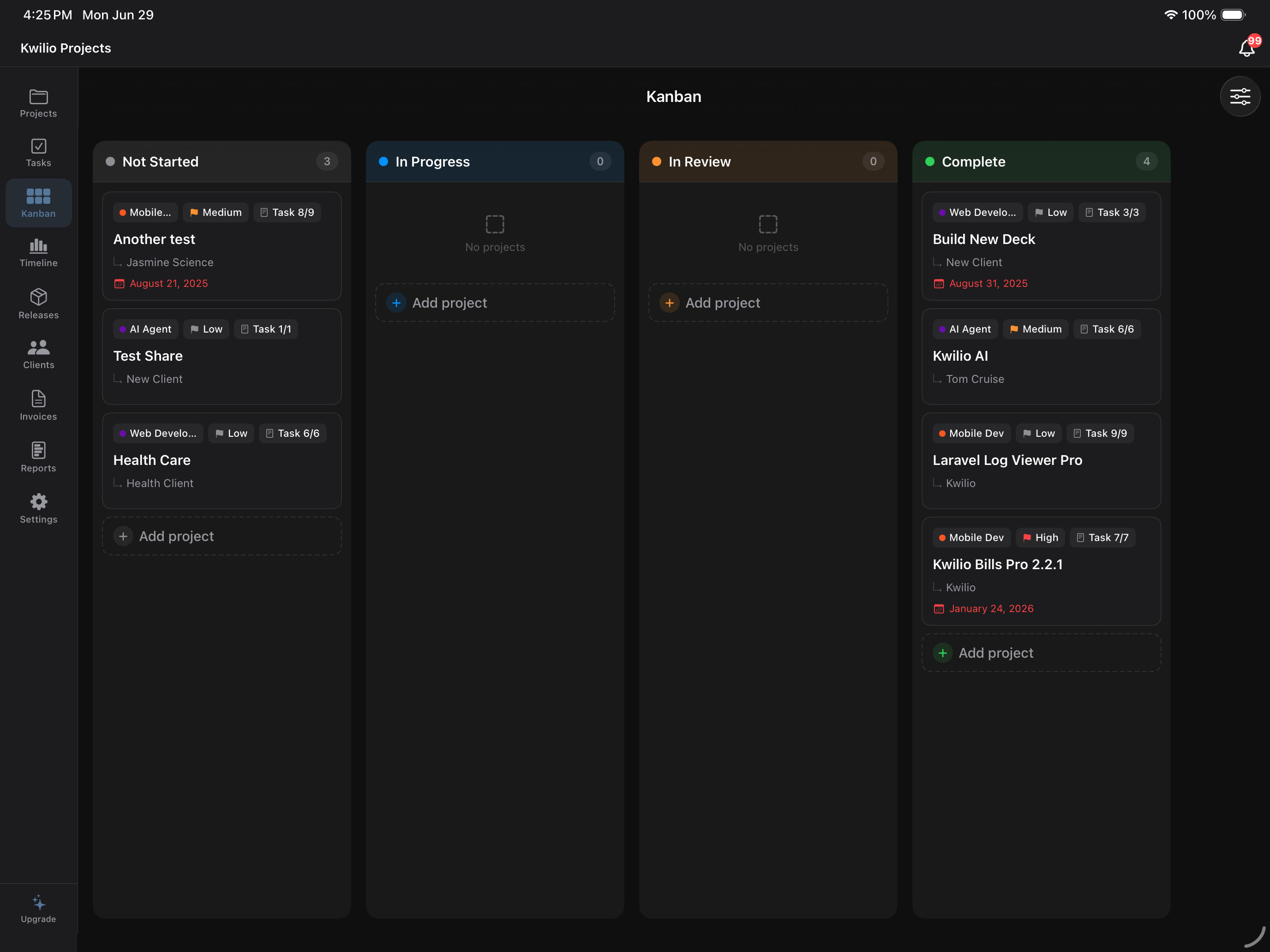This screenshot has height=952, width=1270.
Task: Open Releases in the sidebar
Action: pyautogui.click(x=38, y=304)
